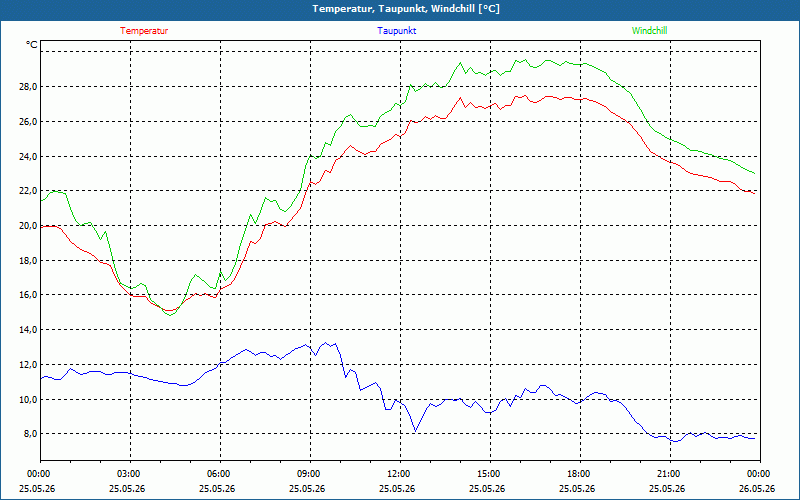Screen dimensions: 800x500
Task: Select the '06:00' time label
Action: (220, 474)
